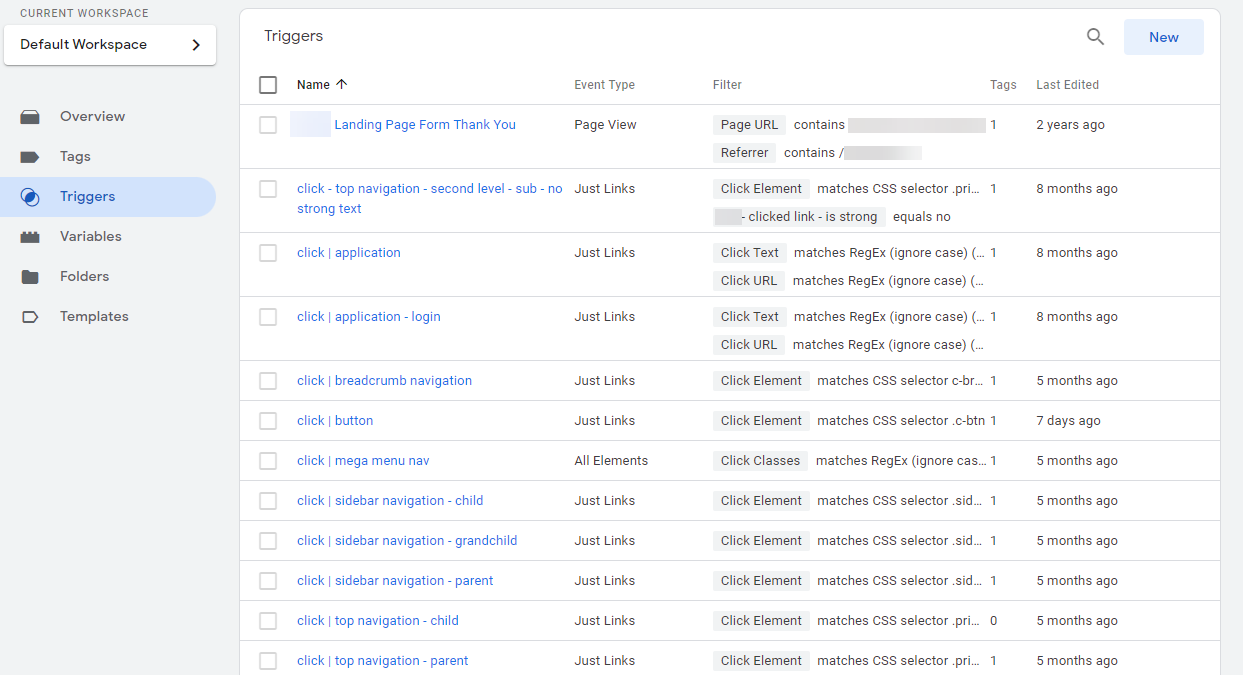Click the Tags label icon in sidebar
This screenshot has width=1243, height=675.
coord(30,157)
